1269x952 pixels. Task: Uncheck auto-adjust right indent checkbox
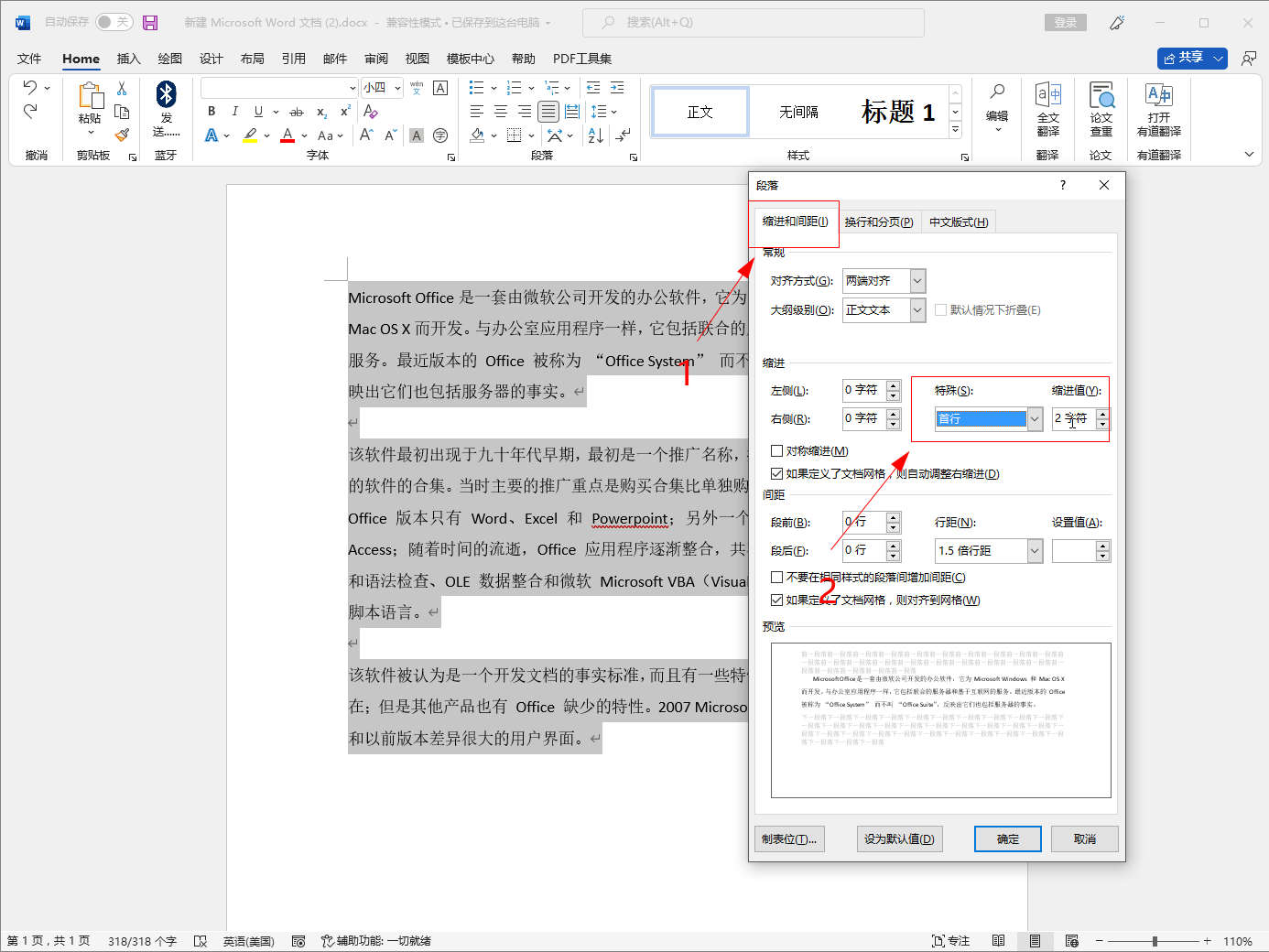point(776,473)
